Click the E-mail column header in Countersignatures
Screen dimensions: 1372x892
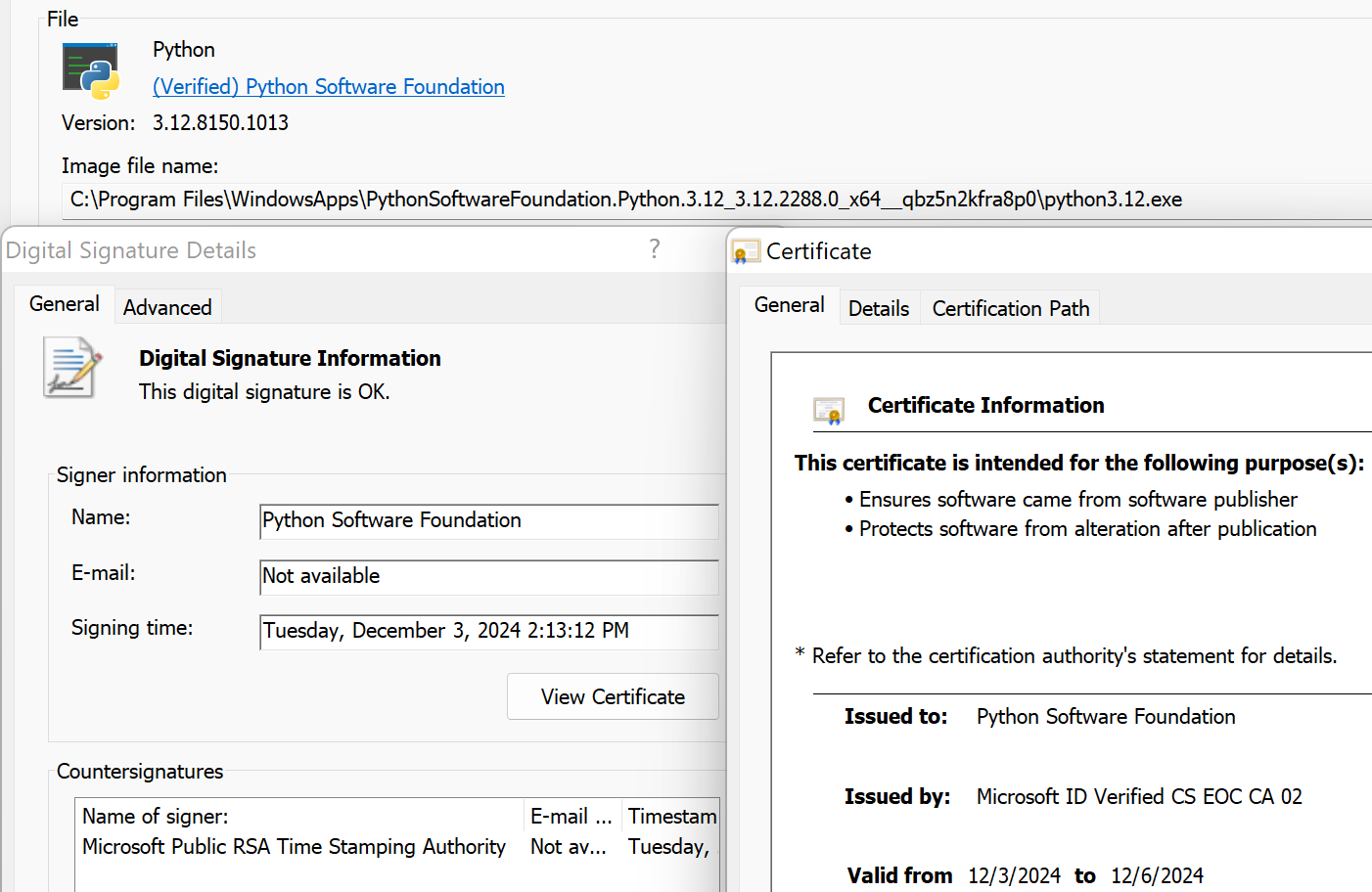(572, 816)
